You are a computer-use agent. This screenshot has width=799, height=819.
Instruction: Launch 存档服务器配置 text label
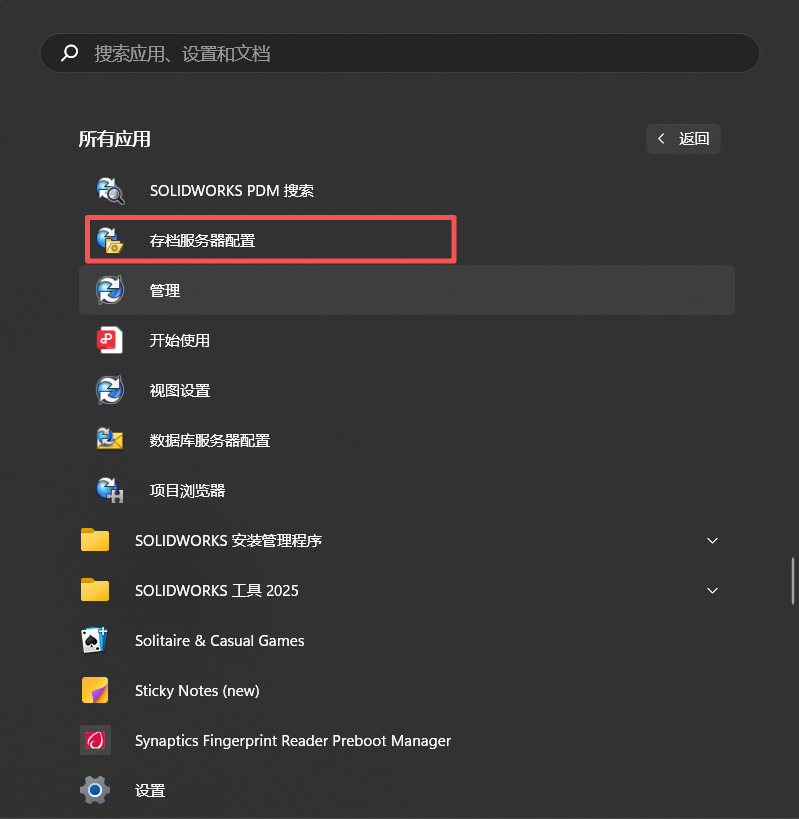pos(203,240)
